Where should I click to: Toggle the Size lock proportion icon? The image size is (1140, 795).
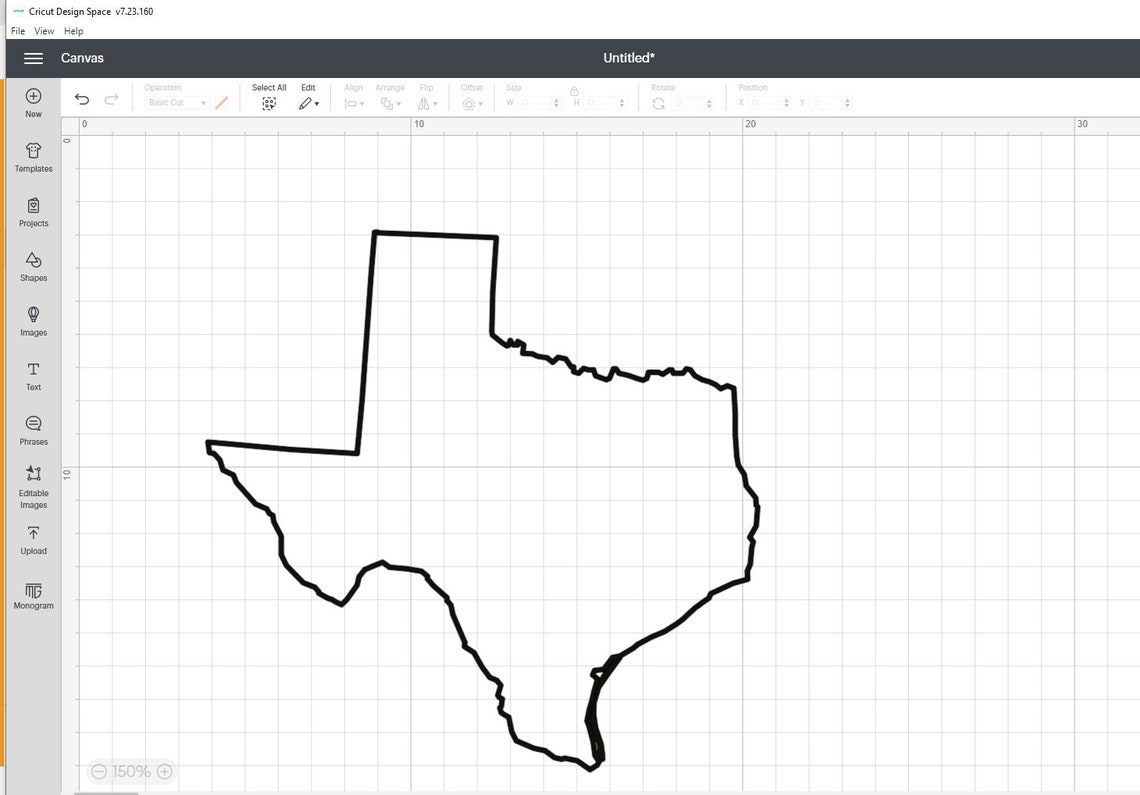(x=574, y=90)
